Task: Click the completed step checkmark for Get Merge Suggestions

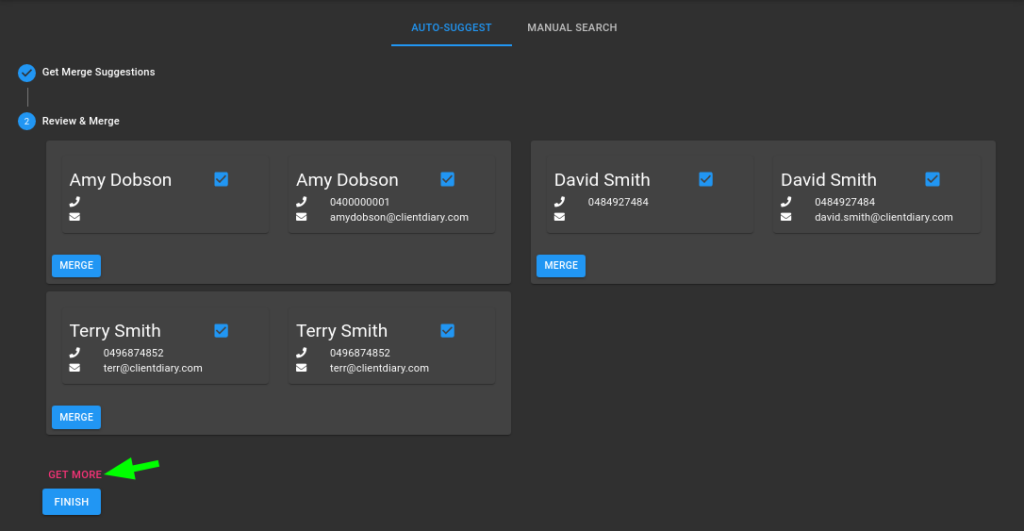Action: (27, 72)
